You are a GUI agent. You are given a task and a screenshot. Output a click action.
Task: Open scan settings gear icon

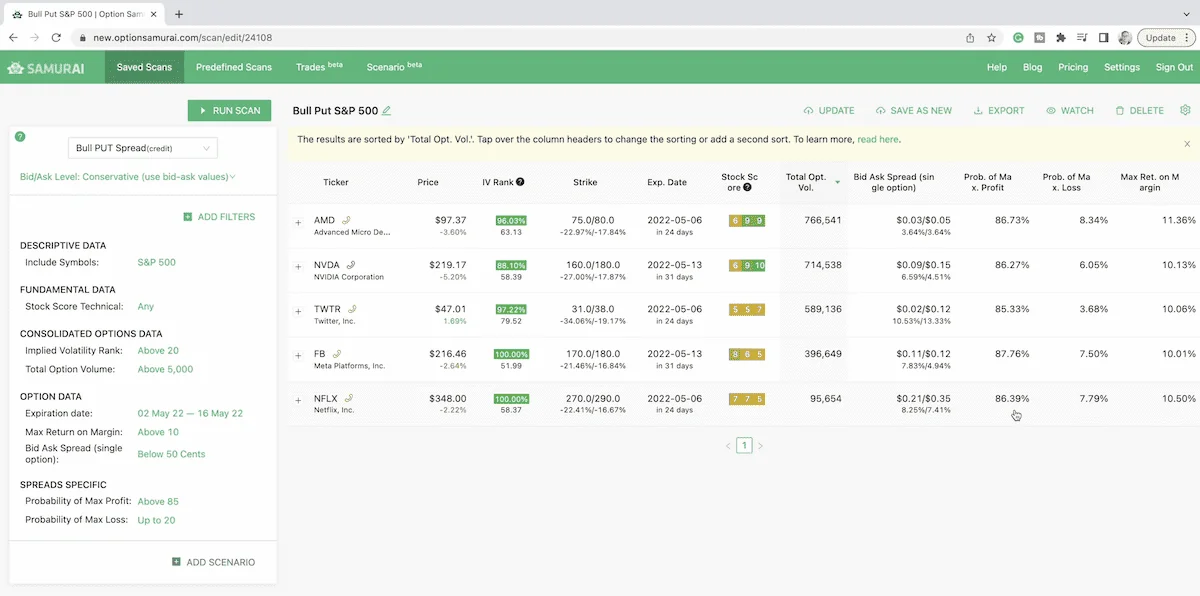pos(1185,110)
